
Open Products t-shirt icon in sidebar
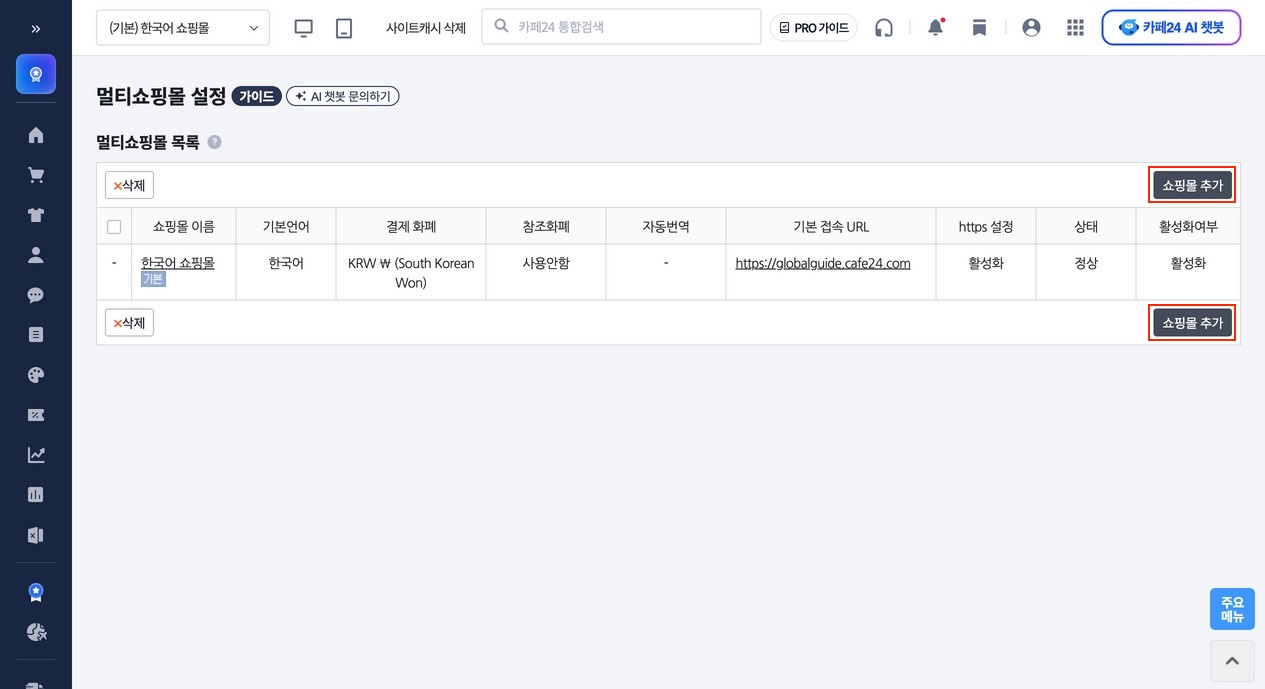pyautogui.click(x=36, y=215)
